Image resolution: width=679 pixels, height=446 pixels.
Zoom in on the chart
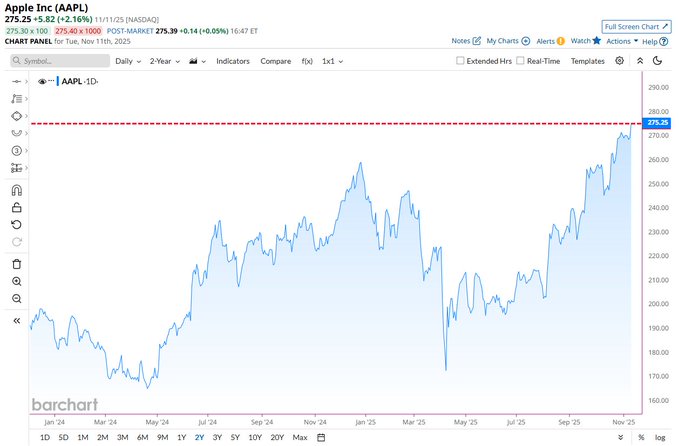pos(16,281)
